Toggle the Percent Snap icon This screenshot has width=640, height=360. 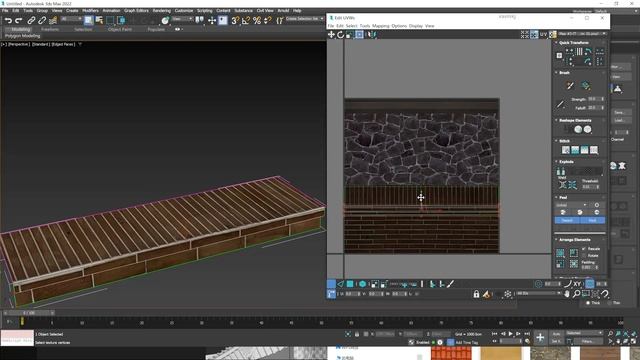tap(257, 20)
